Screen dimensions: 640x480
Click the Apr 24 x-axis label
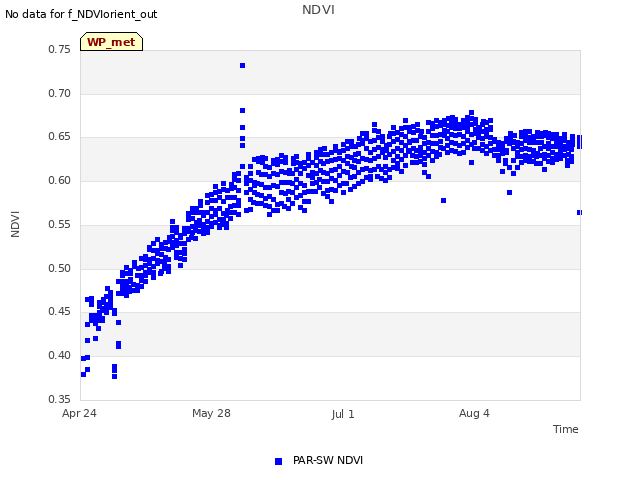(79, 413)
